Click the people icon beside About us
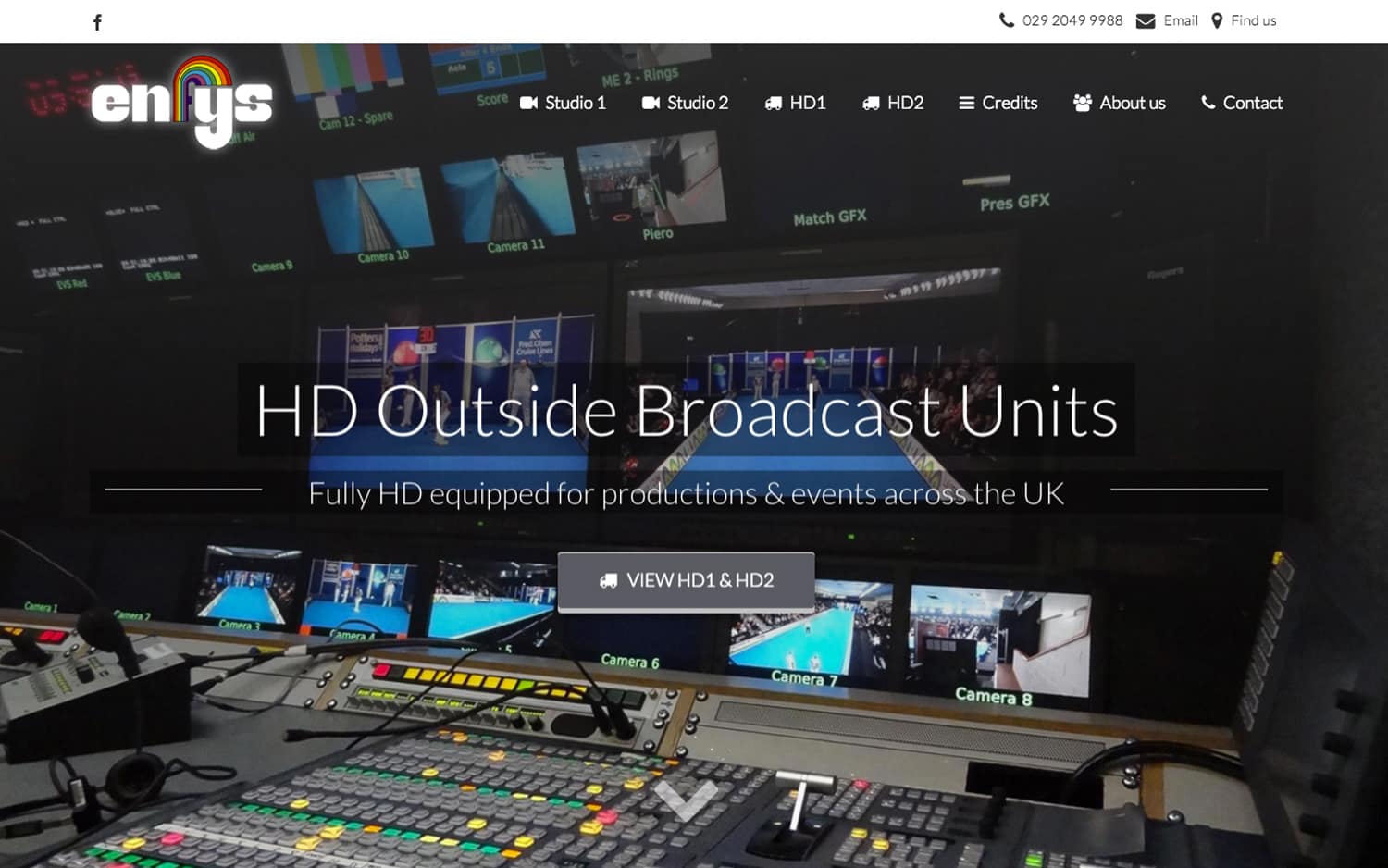The image size is (1388, 868). [x=1081, y=103]
